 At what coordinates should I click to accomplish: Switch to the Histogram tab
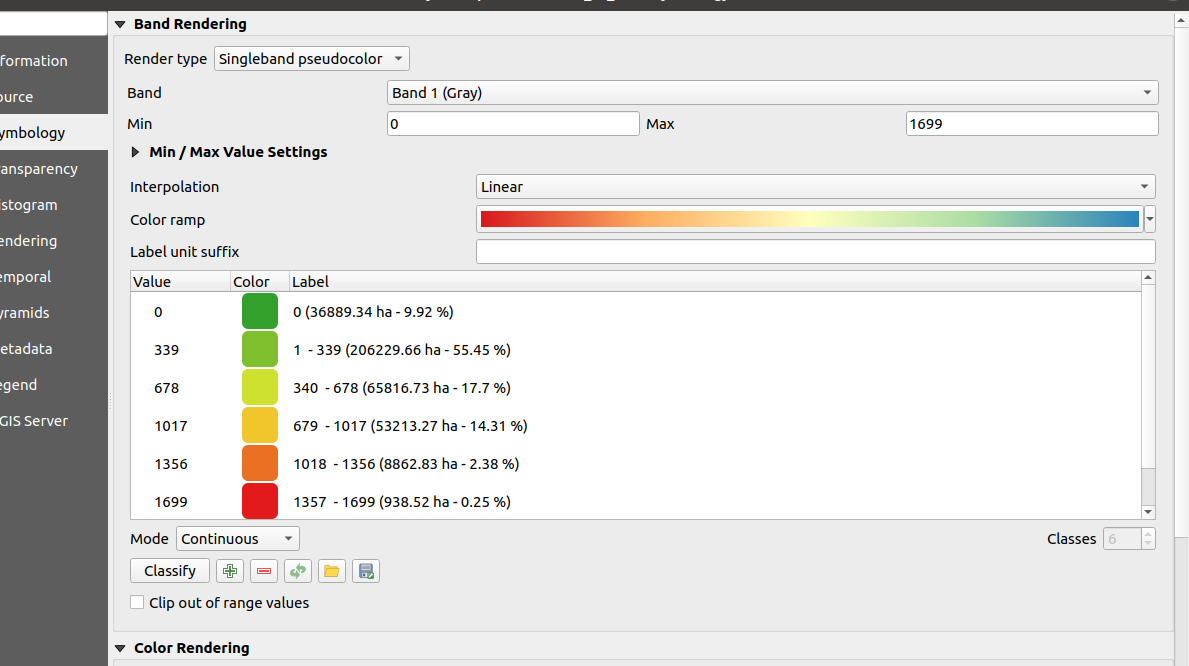(x=30, y=205)
